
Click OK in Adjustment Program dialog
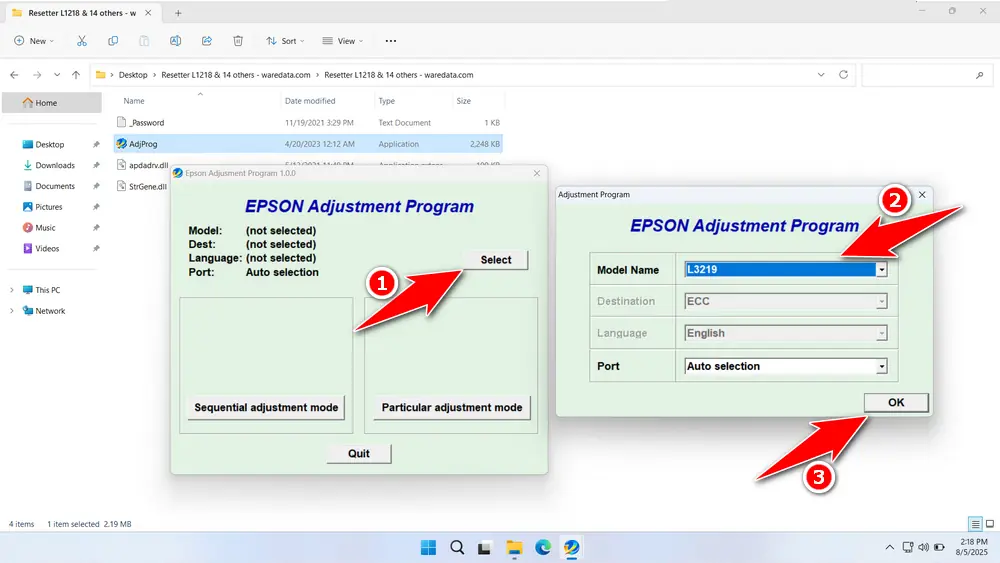(x=896, y=402)
